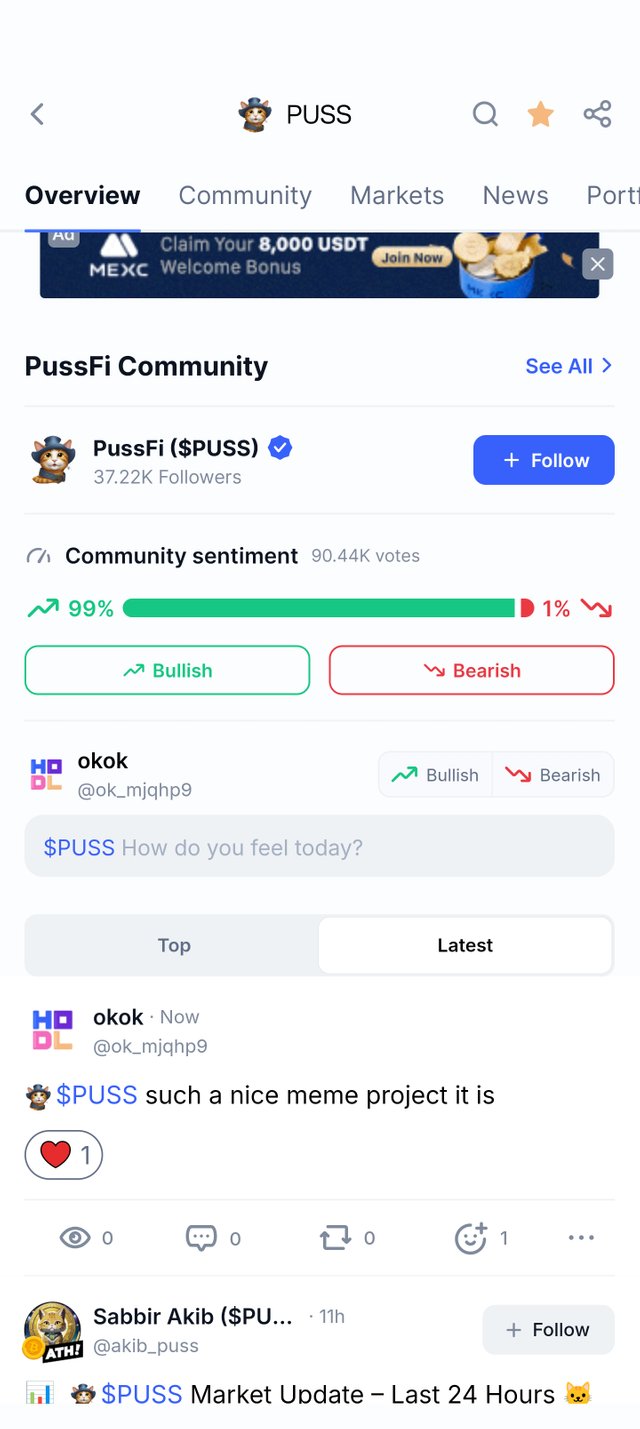Toggle the orange favorite star
This screenshot has height=1429, width=640.
point(540,114)
